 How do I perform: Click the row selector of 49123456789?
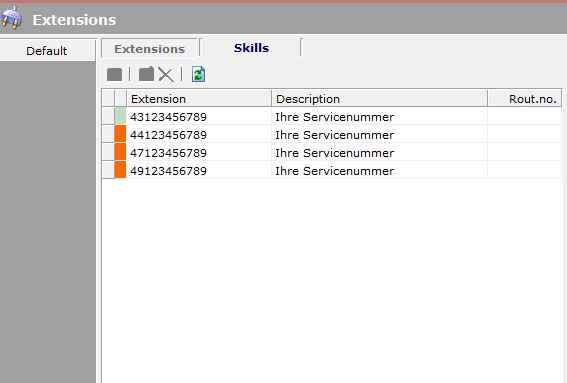[x=108, y=170]
